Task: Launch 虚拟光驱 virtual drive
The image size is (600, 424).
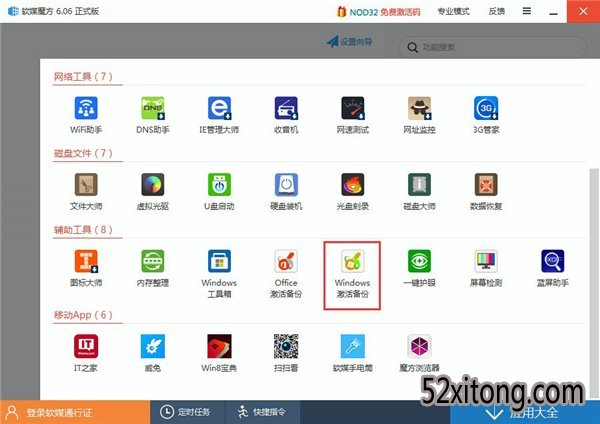Action: pyautogui.click(x=153, y=184)
